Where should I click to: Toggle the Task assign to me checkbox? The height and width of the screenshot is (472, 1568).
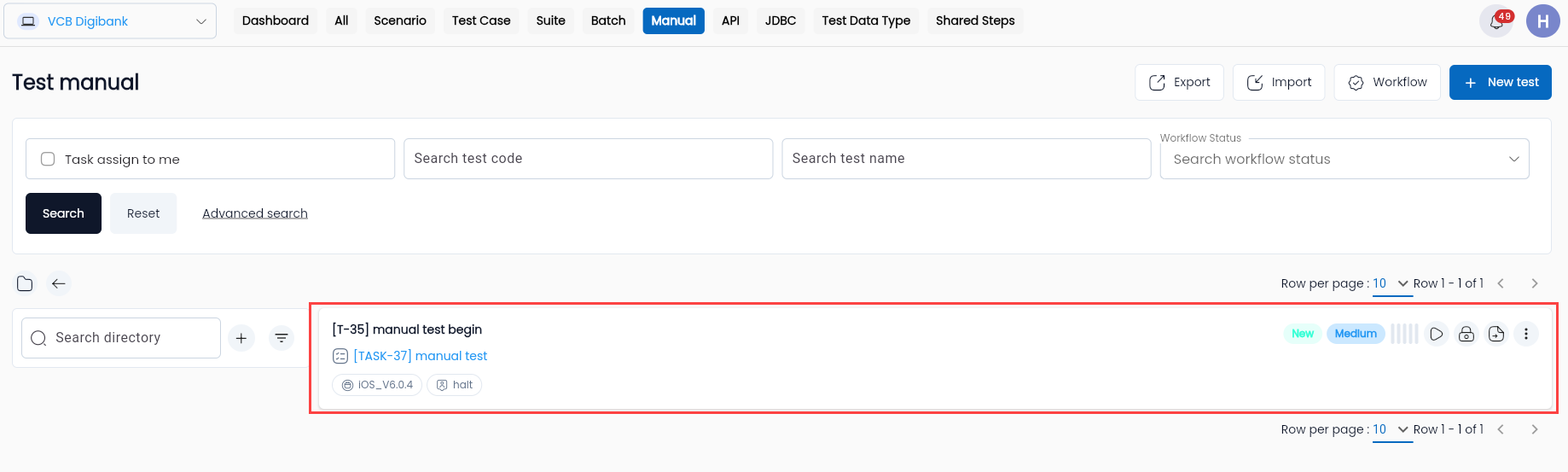pos(48,159)
